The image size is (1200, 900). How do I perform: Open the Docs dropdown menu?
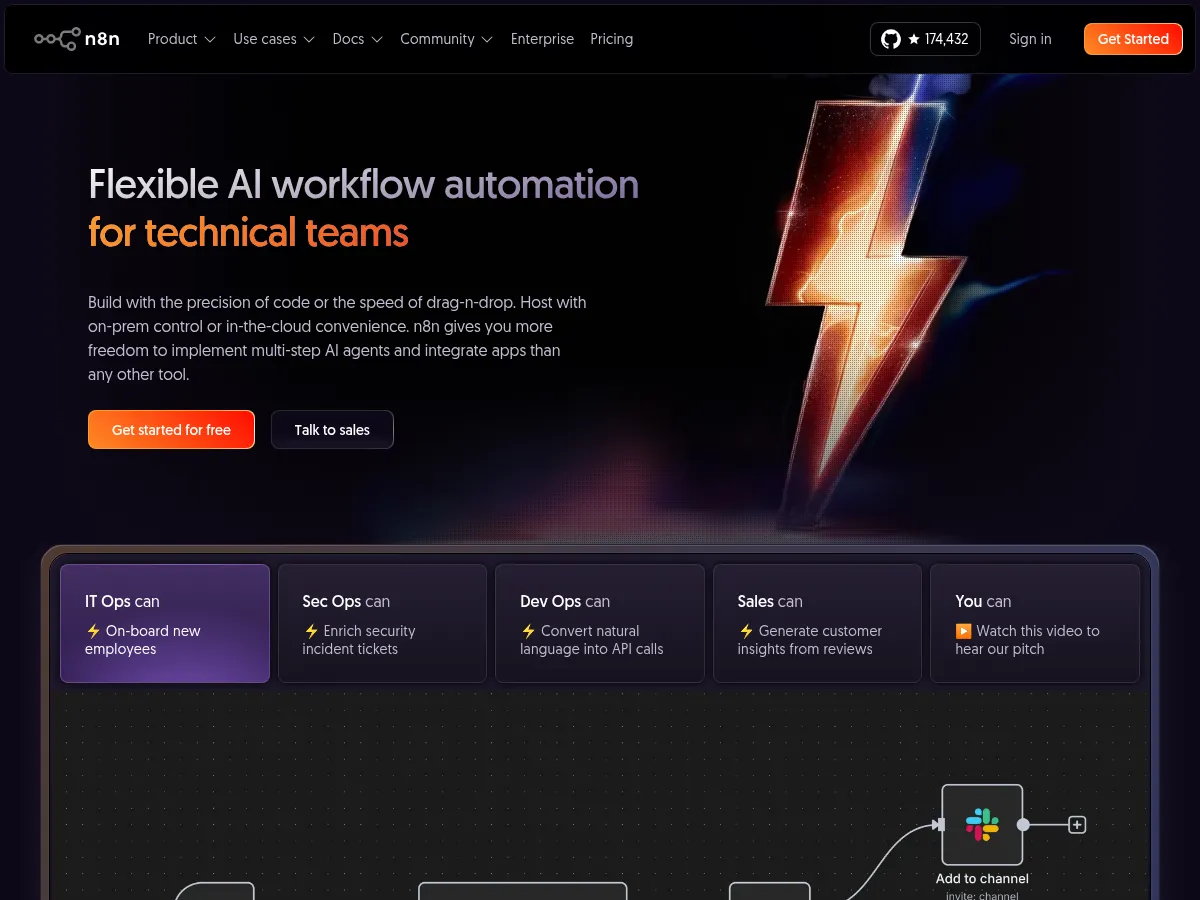356,39
